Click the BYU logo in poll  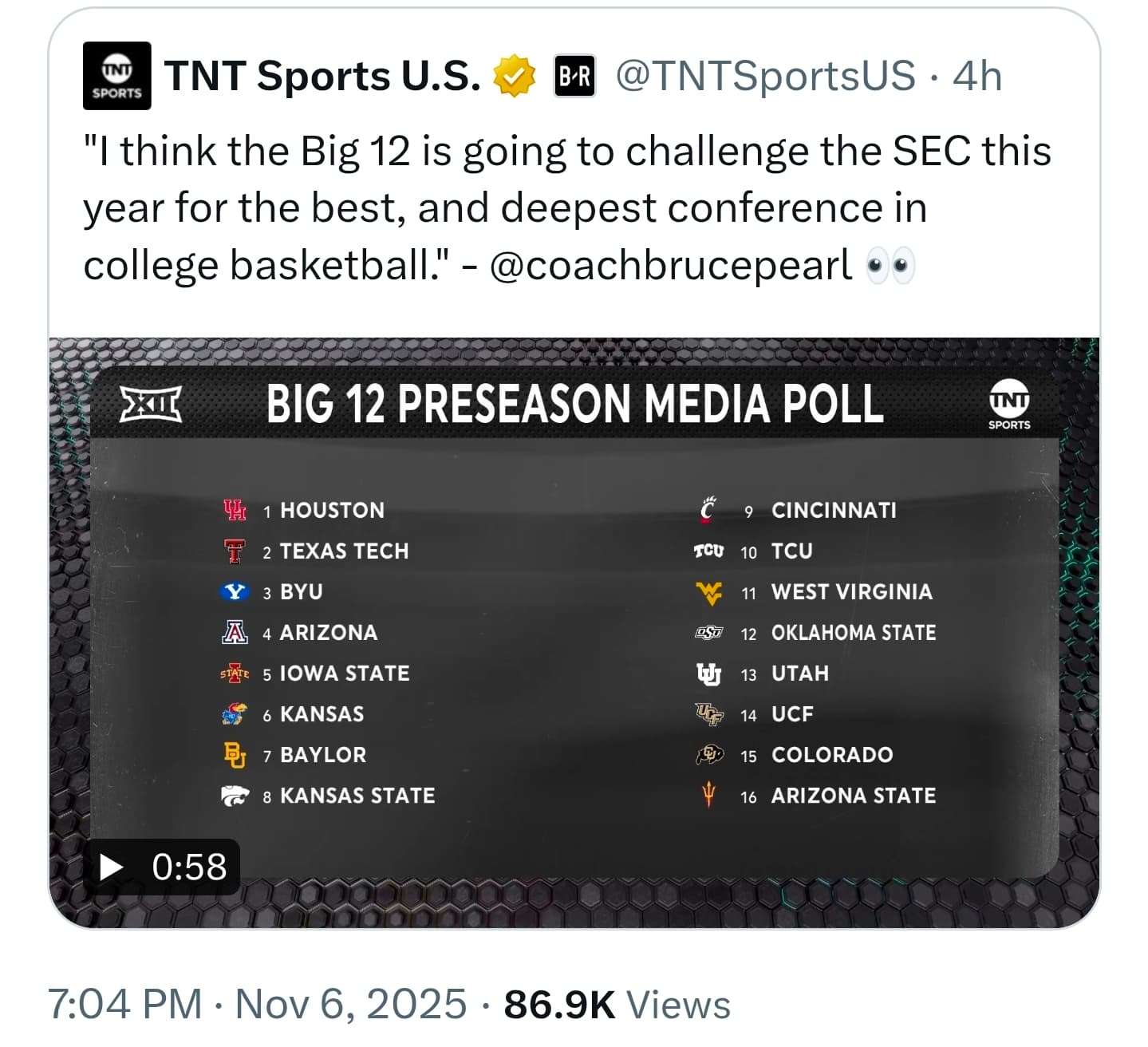[x=235, y=591]
